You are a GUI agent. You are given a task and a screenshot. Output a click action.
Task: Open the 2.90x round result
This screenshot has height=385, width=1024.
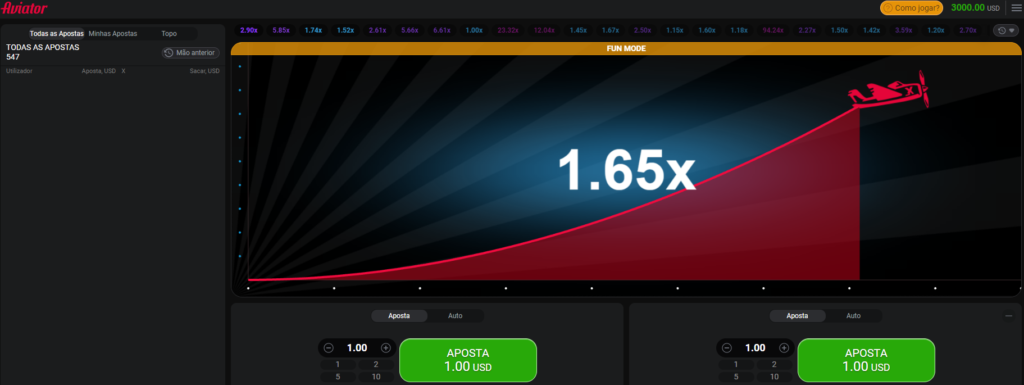point(249,30)
